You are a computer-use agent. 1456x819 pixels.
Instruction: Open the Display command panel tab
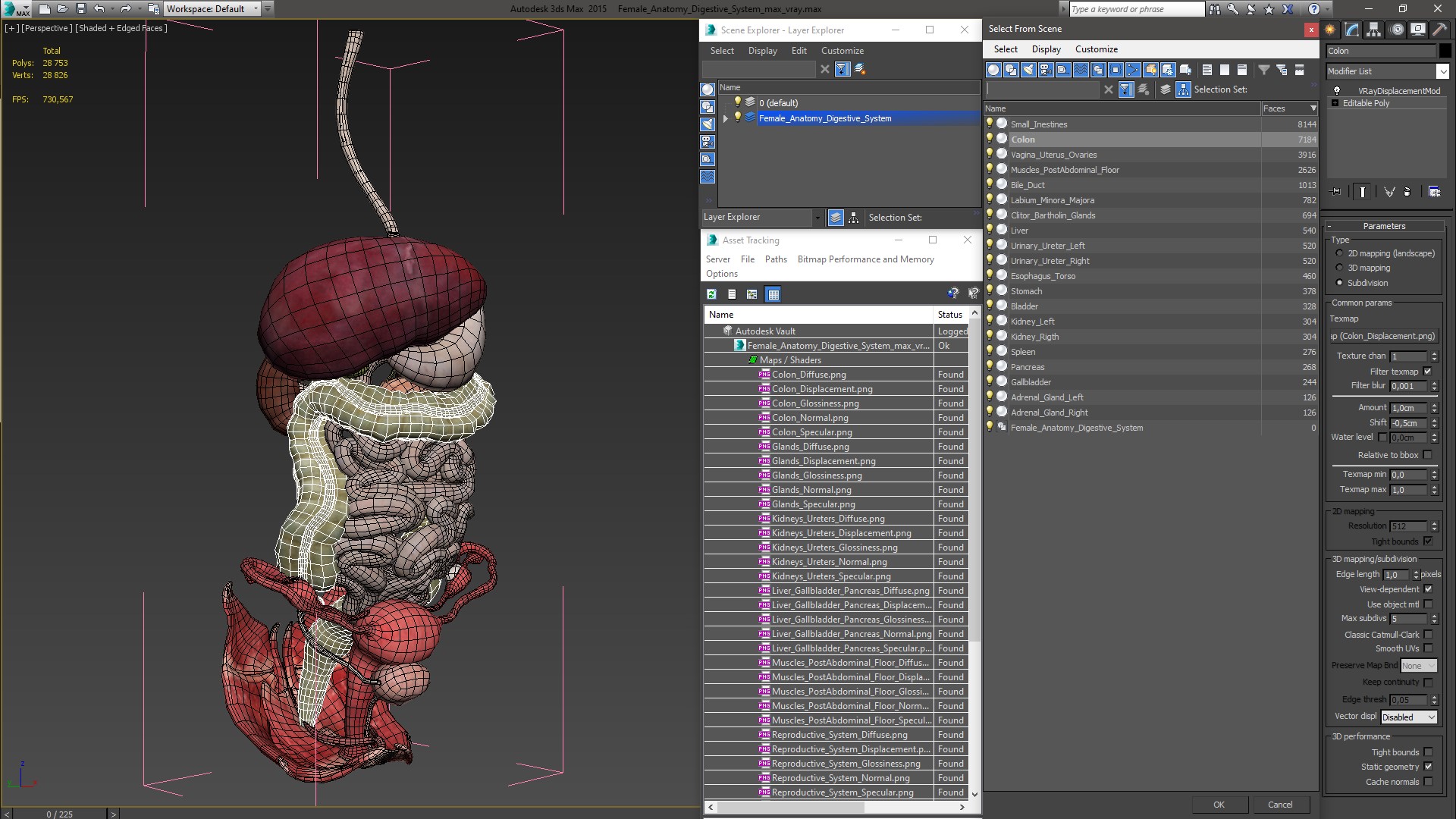pos(1417,30)
